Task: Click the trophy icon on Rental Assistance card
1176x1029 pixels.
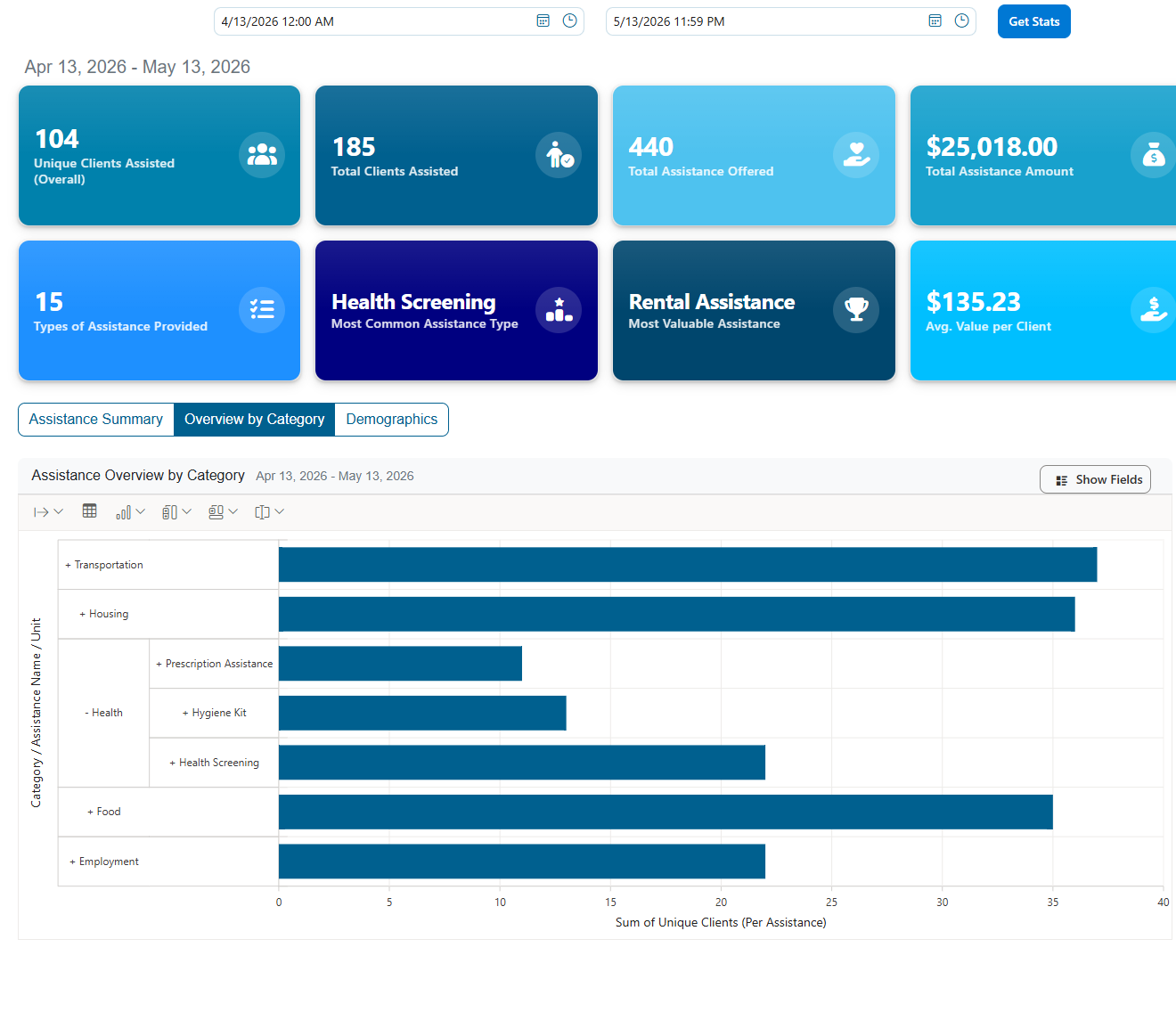Action: (856, 310)
